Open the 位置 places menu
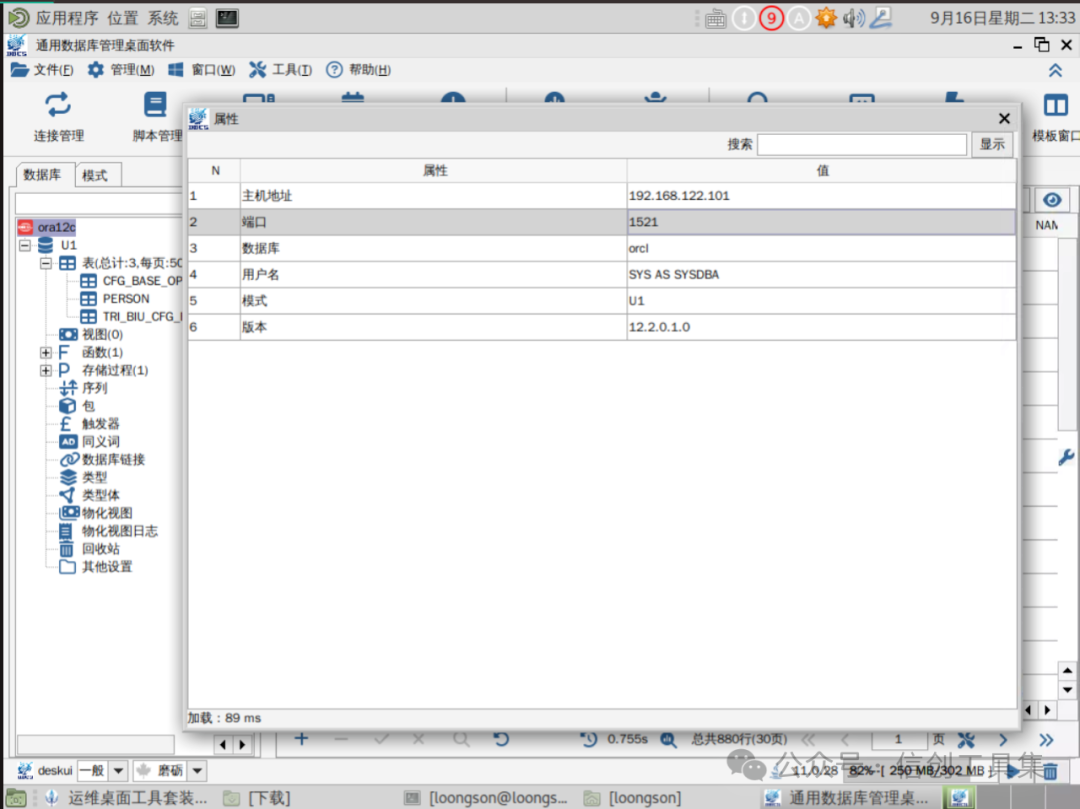The image size is (1080, 809). (x=122, y=18)
